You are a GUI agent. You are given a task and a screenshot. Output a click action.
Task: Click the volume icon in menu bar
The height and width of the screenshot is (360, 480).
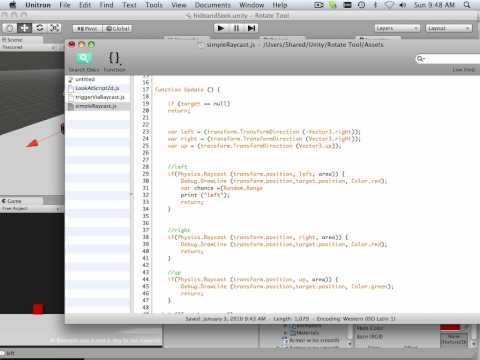(402, 5)
